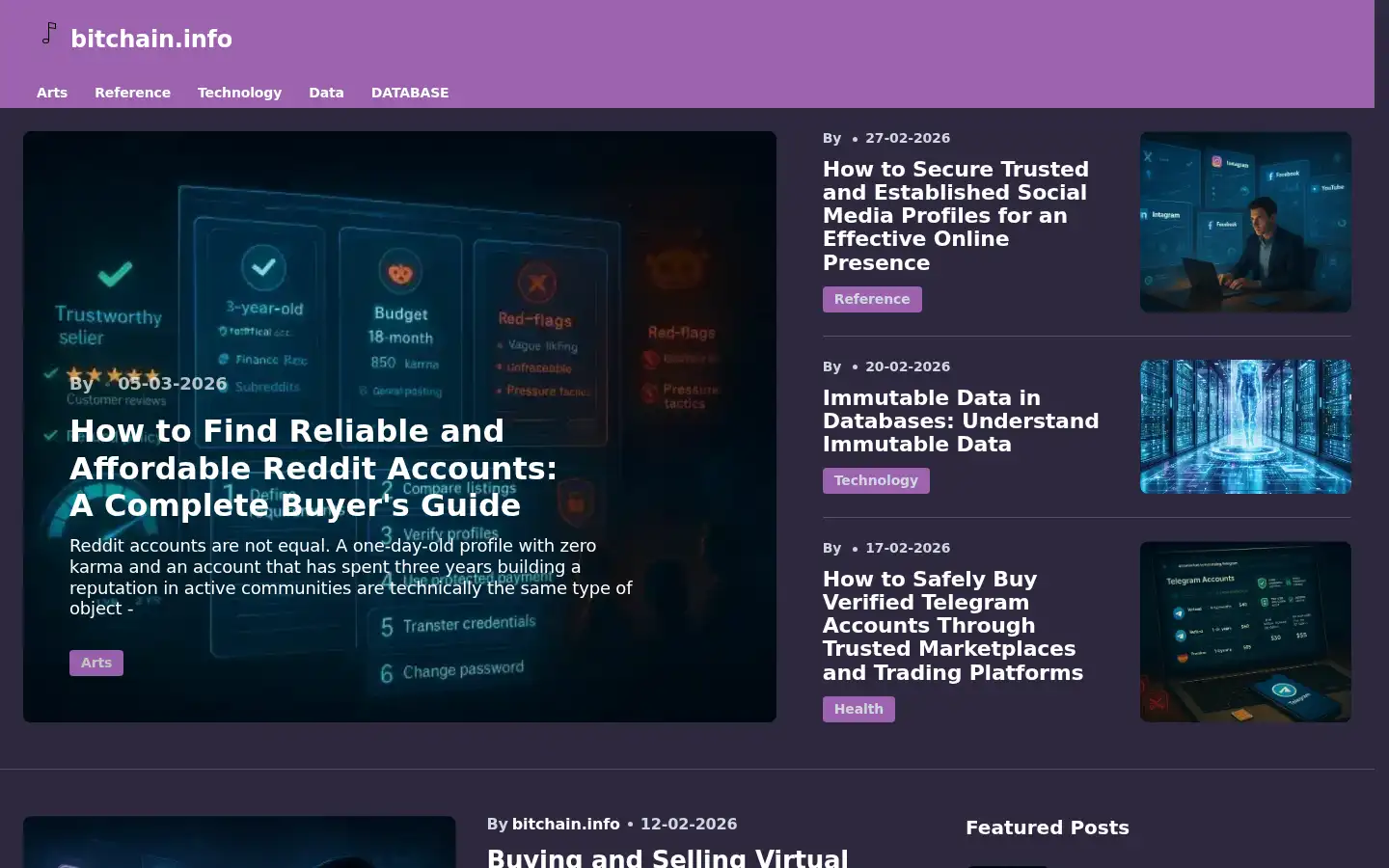Open the bitchain.info site title link
Screen dimensions: 1389x868
coord(151,39)
